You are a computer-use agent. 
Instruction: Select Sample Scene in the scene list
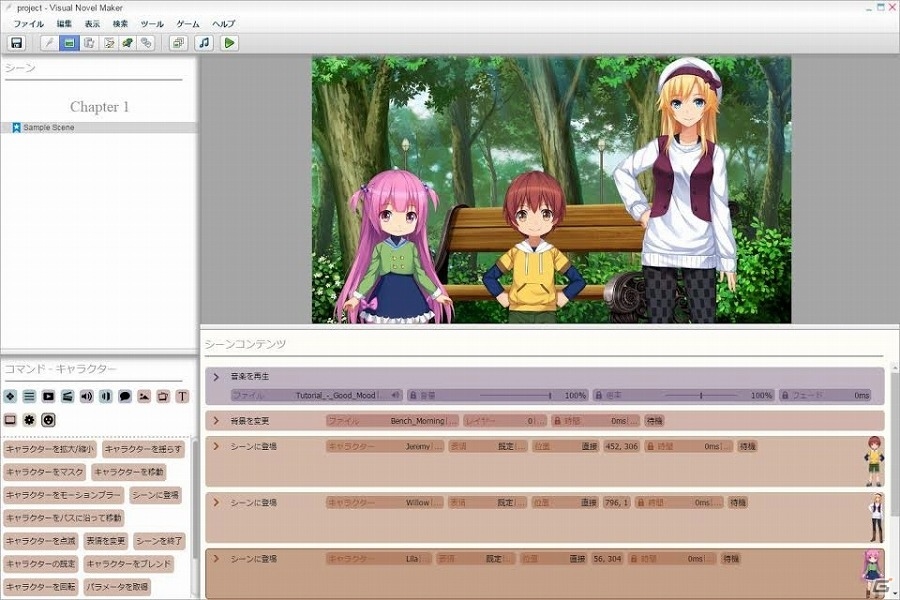pyautogui.click(x=99, y=127)
